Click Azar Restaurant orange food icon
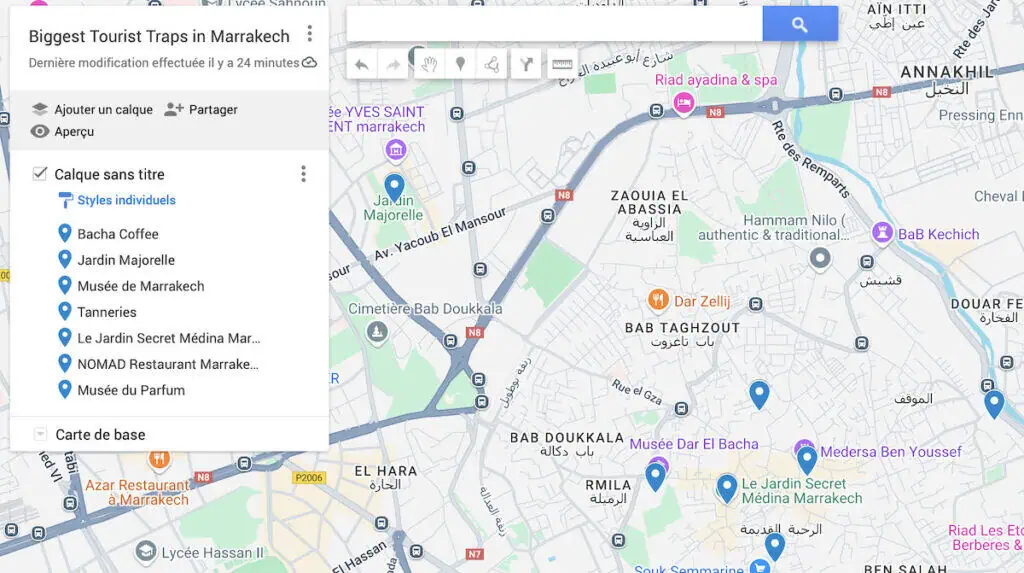Viewport: 1024px width, 573px height. (x=159, y=459)
